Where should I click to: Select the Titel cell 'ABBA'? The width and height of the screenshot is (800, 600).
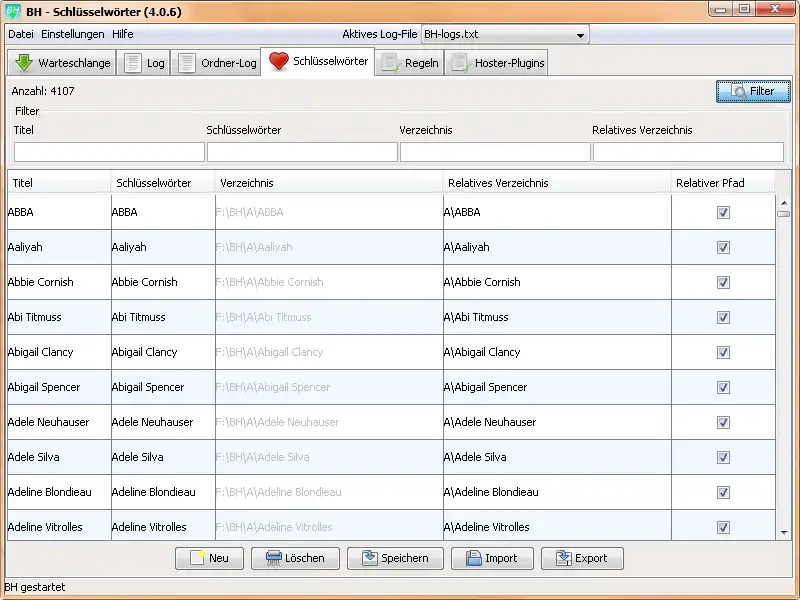pos(59,212)
